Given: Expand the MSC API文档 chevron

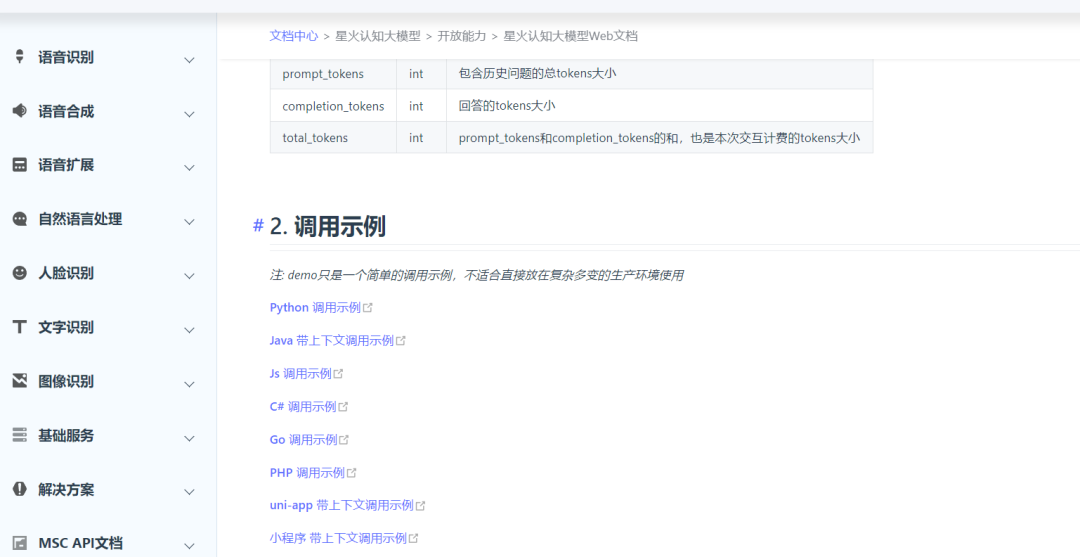Looking at the screenshot, I should (x=189, y=546).
